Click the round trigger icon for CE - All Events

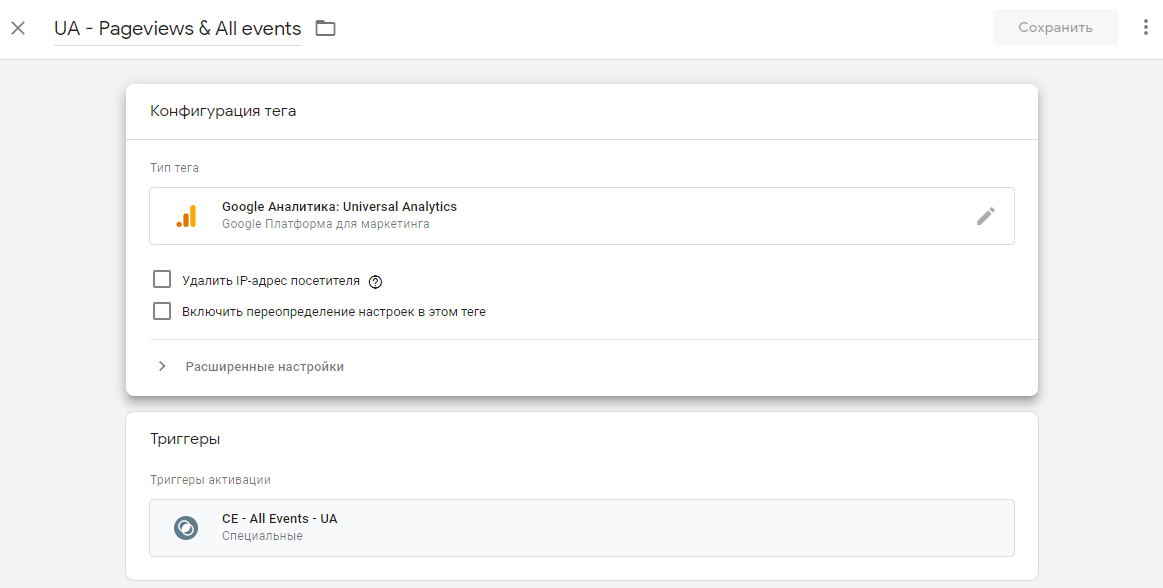click(186, 528)
